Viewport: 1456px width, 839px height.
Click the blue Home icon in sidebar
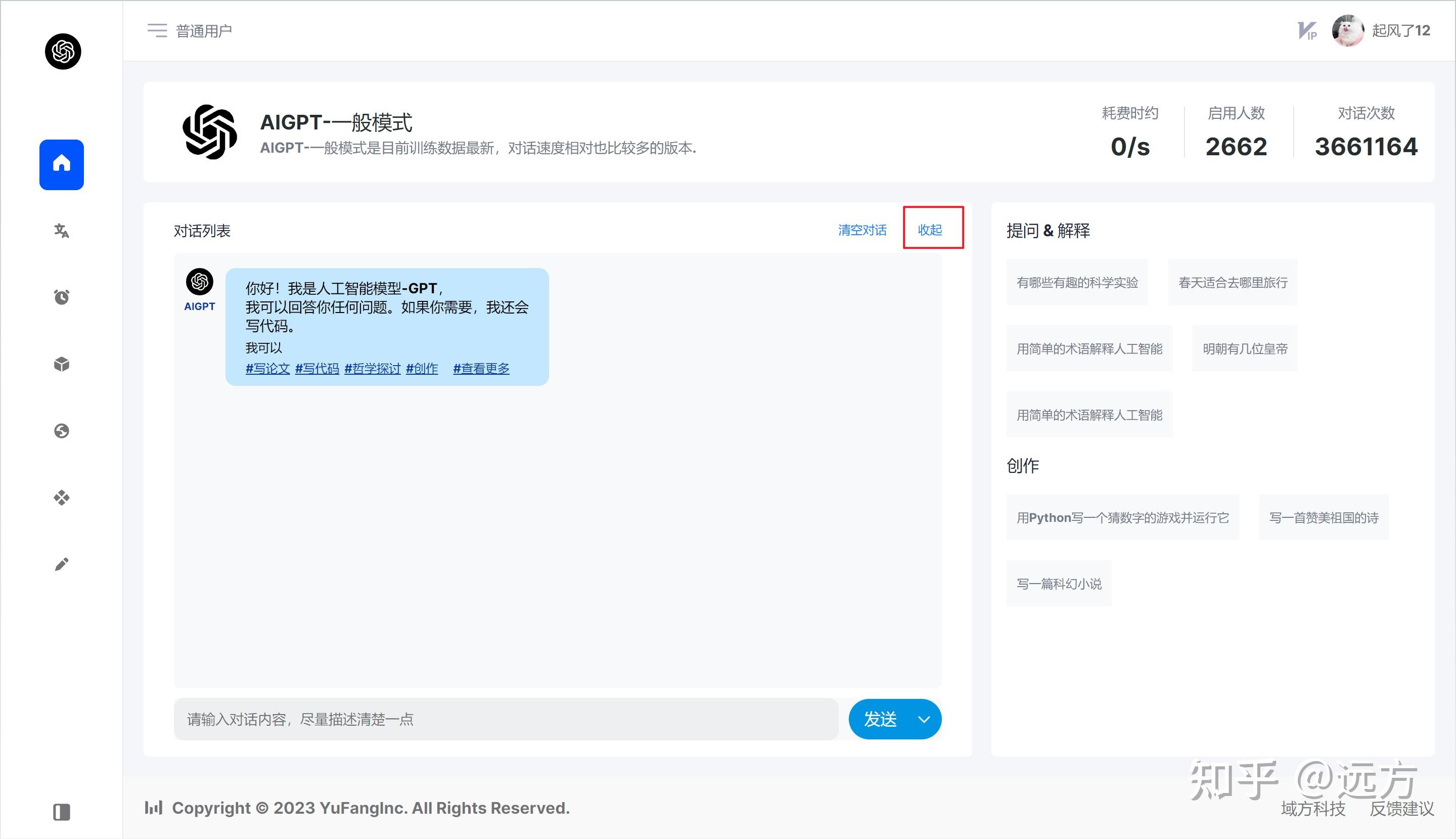(62, 164)
